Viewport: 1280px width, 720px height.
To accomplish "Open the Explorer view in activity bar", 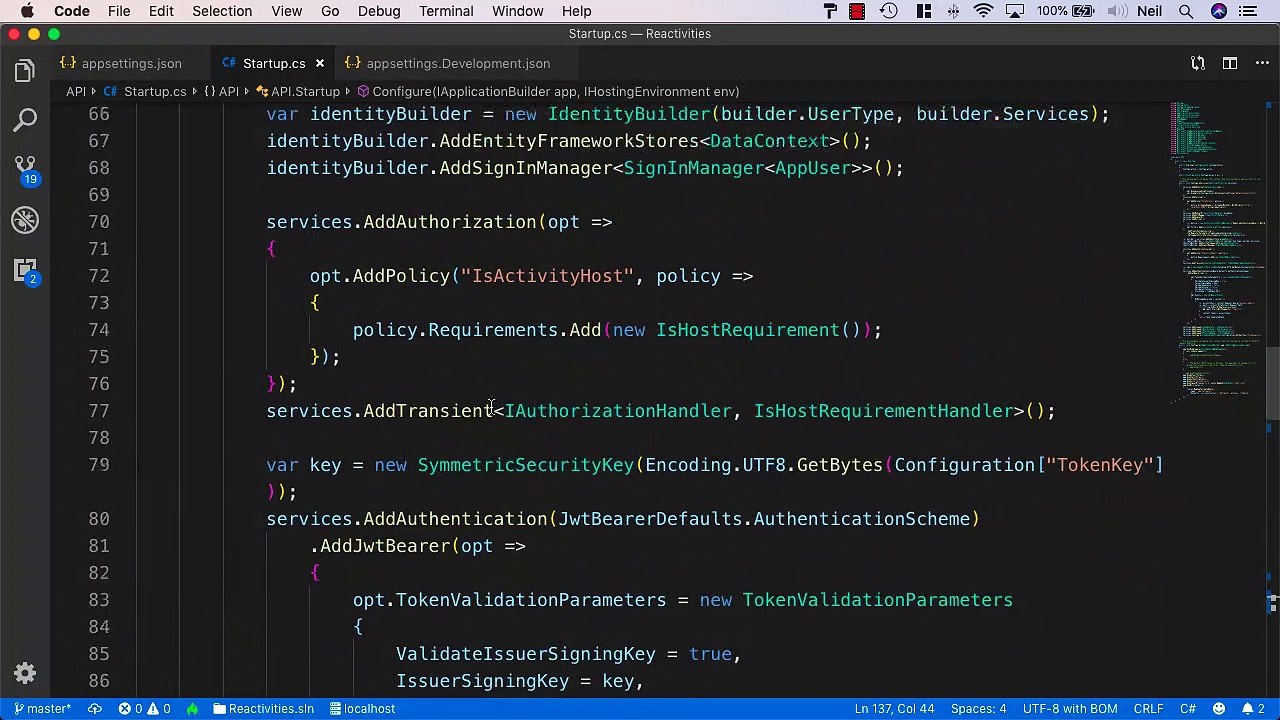I will (25, 71).
